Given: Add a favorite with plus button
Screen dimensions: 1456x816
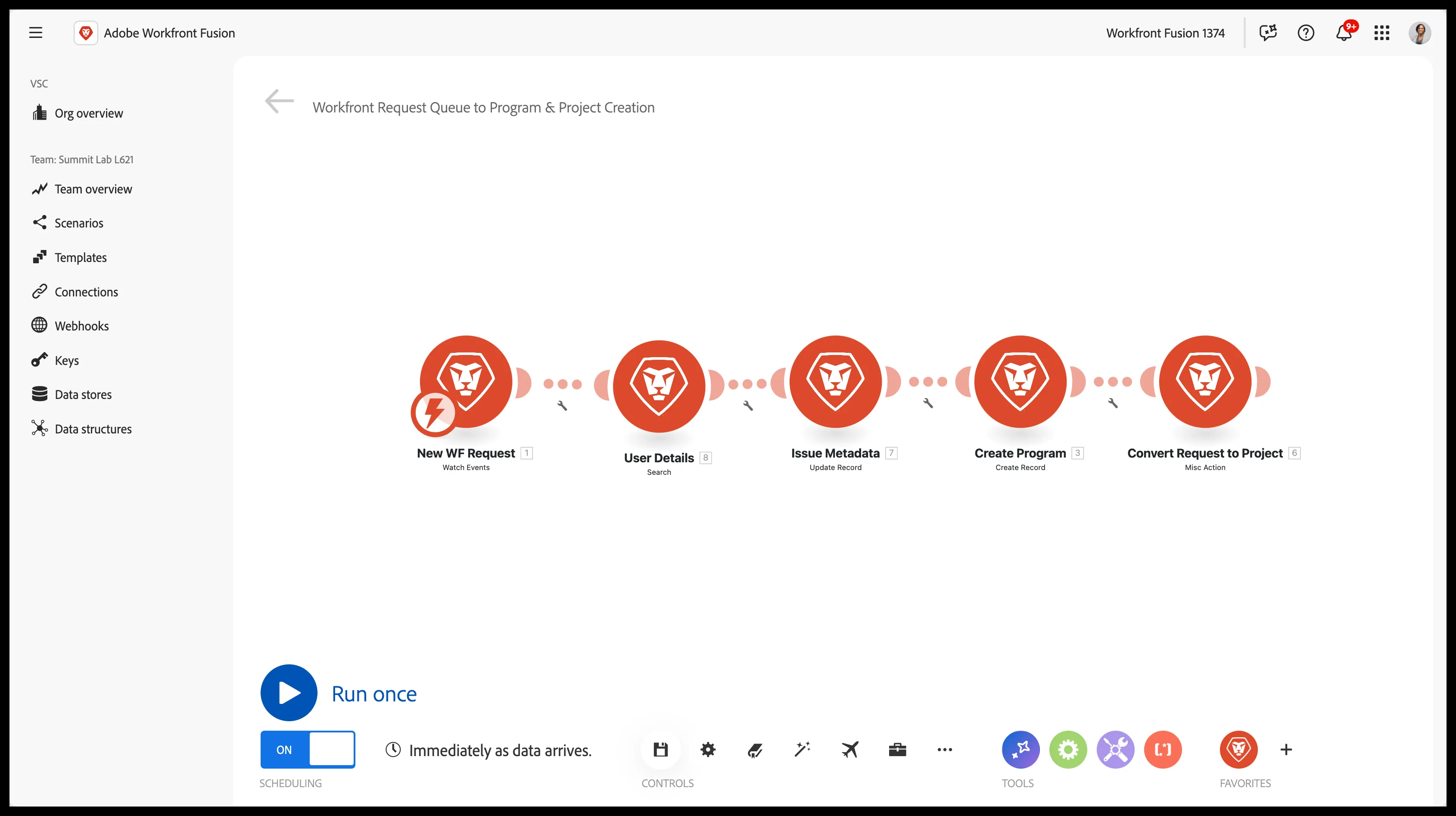Looking at the screenshot, I should 1286,750.
